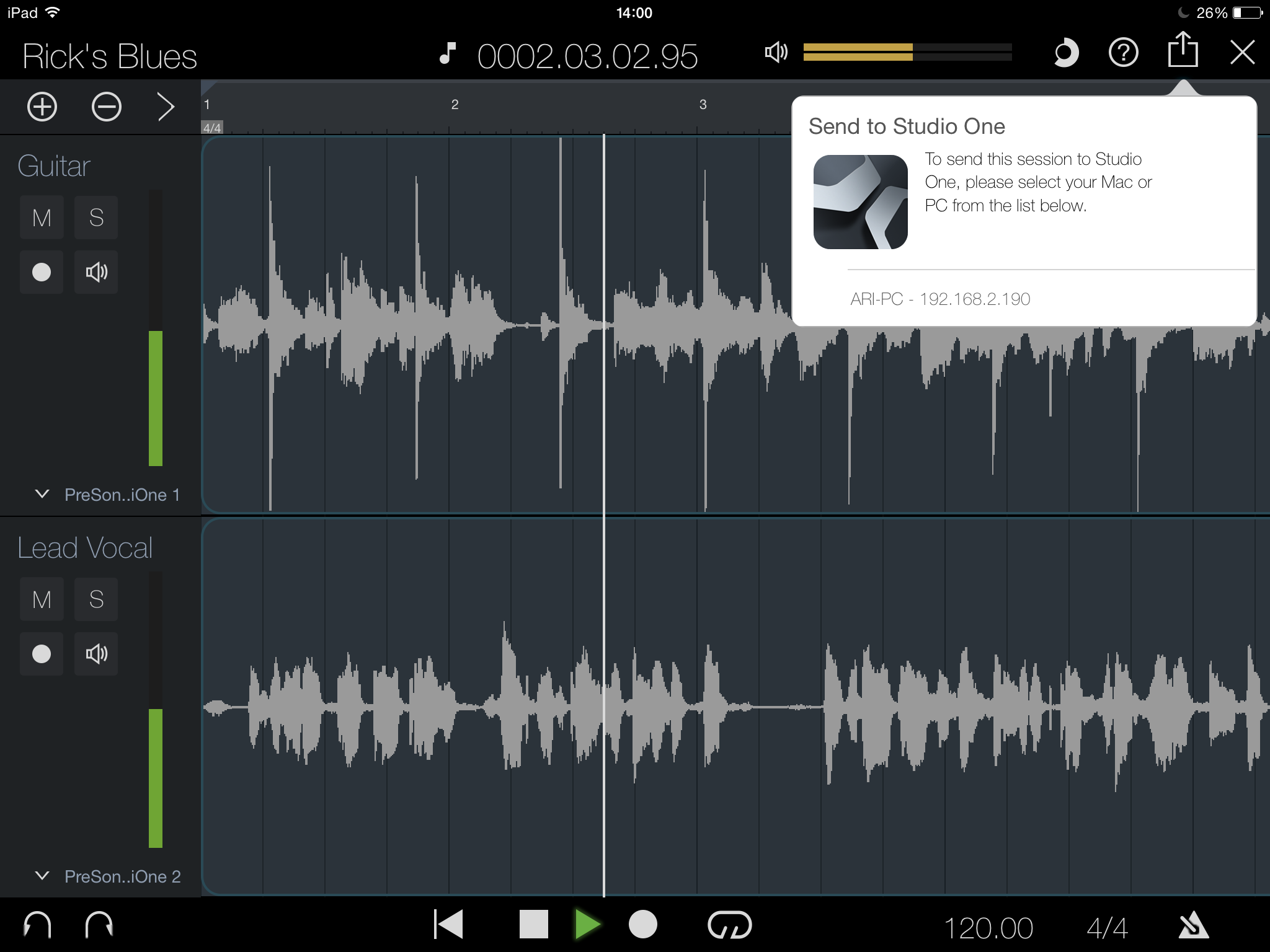Add a new track with plus icon
1270x952 pixels.
tap(42, 107)
